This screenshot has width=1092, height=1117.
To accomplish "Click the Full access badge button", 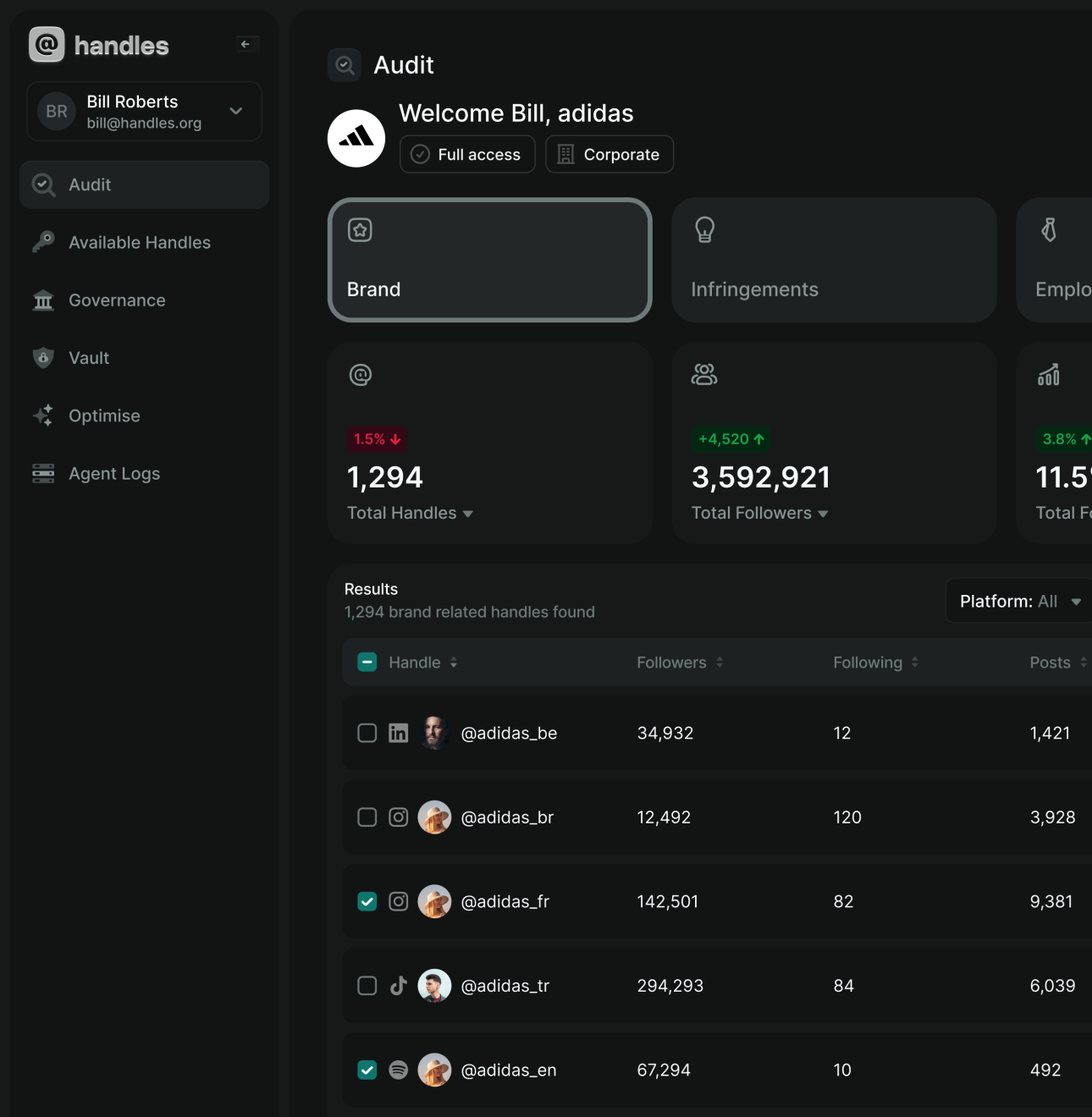I will pyautogui.click(x=467, y=155).
